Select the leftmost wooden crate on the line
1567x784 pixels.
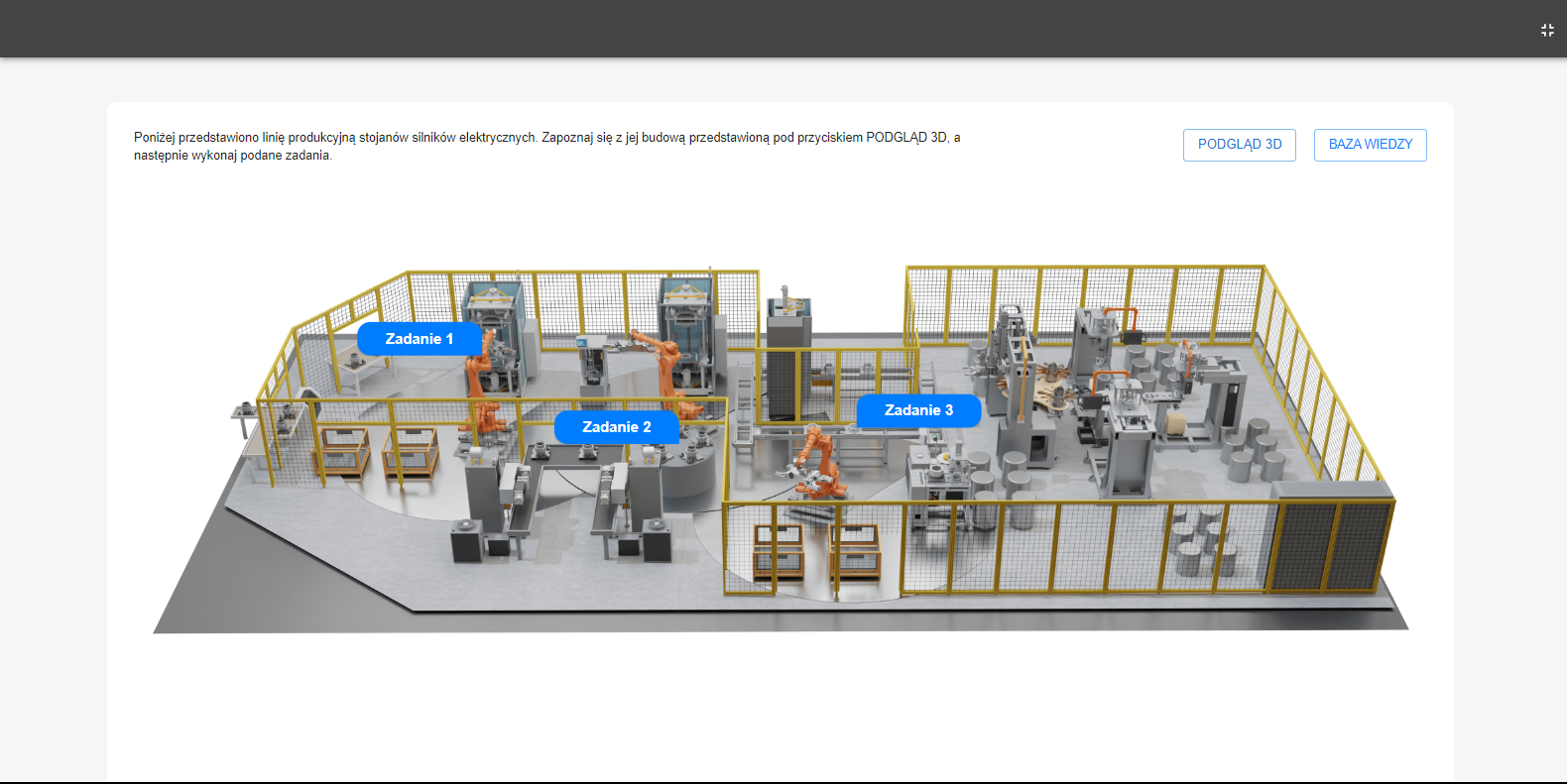coord(342,452)
